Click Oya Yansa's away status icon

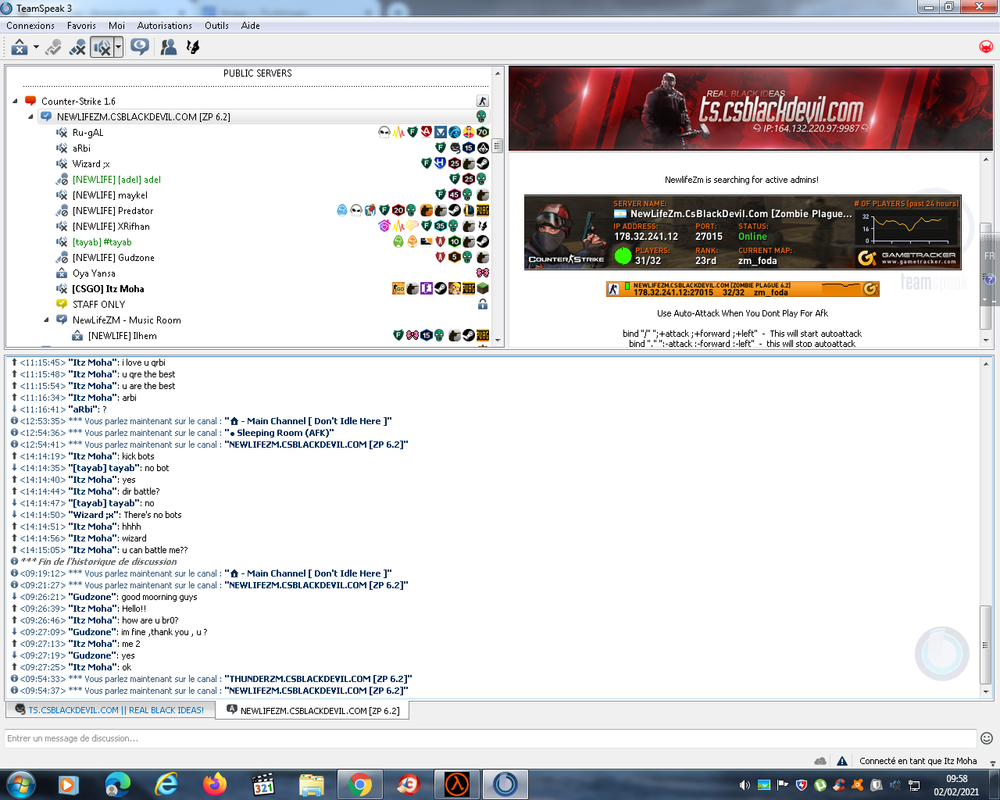[61, 273]
